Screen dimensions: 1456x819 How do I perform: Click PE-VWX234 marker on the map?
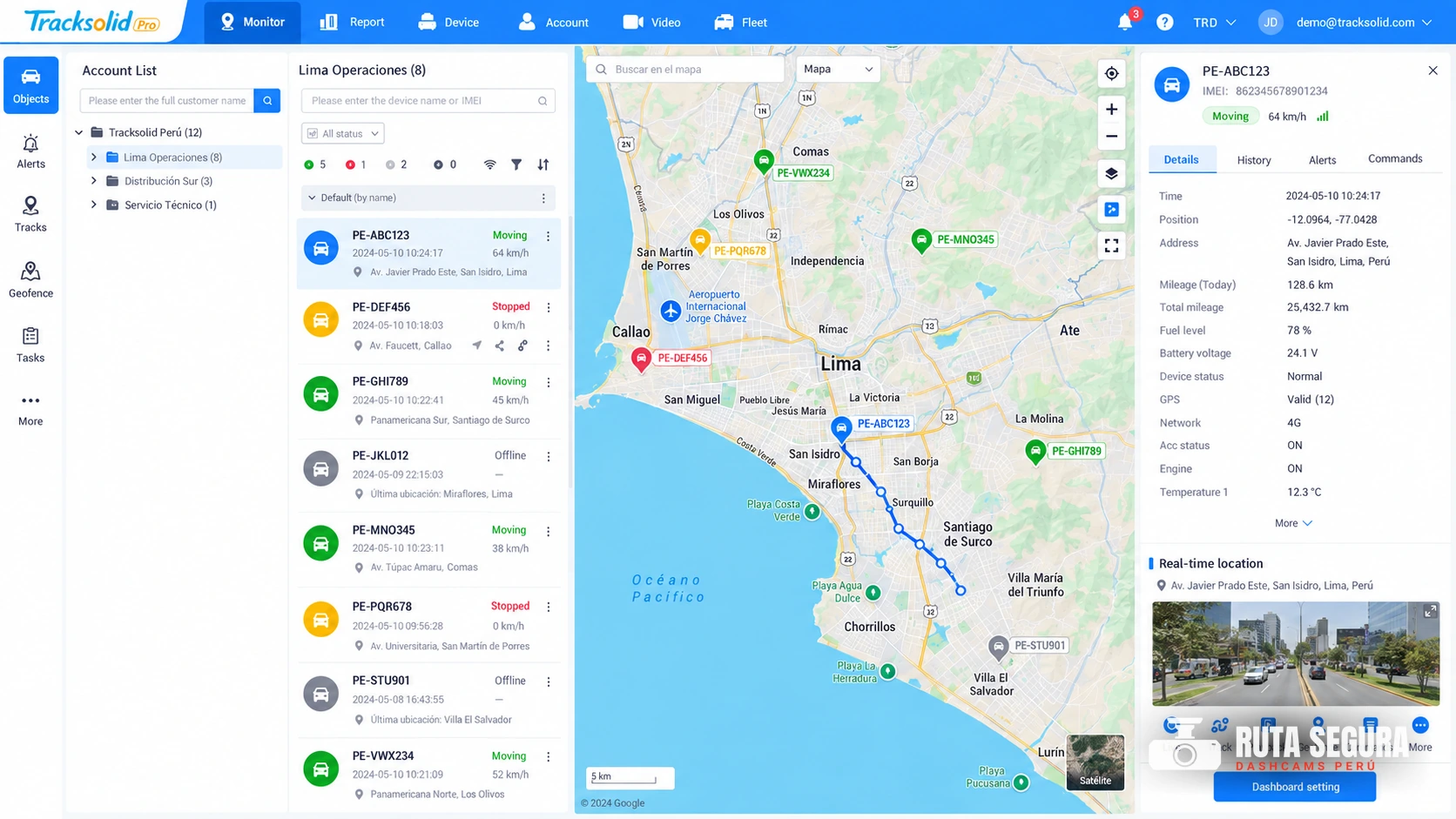tap(764, 162)
